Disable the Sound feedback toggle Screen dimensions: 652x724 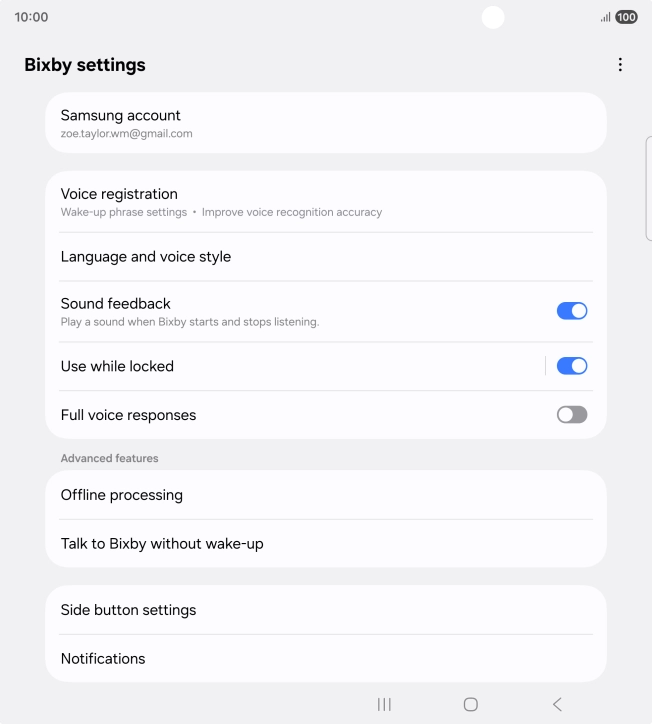pyautogui.click(x=571, y=311)
